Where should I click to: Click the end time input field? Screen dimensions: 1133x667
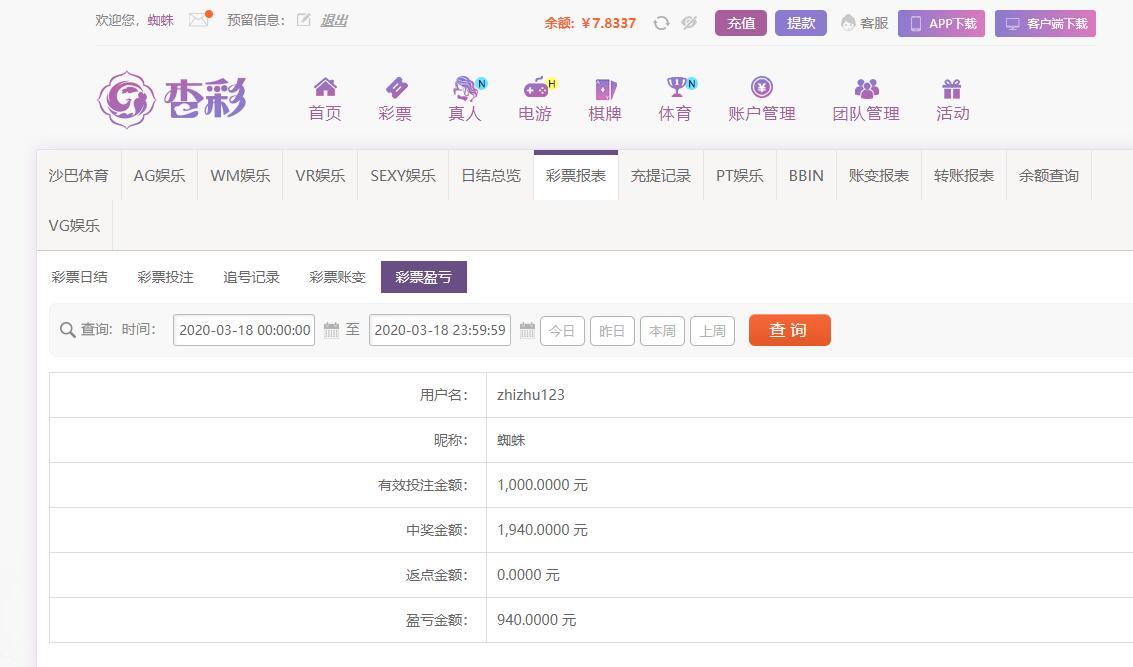[440, 330]
